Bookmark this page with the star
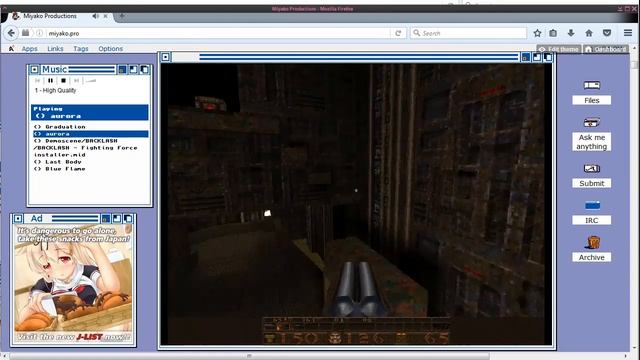The image size is (640, 360). click(537, 33)
